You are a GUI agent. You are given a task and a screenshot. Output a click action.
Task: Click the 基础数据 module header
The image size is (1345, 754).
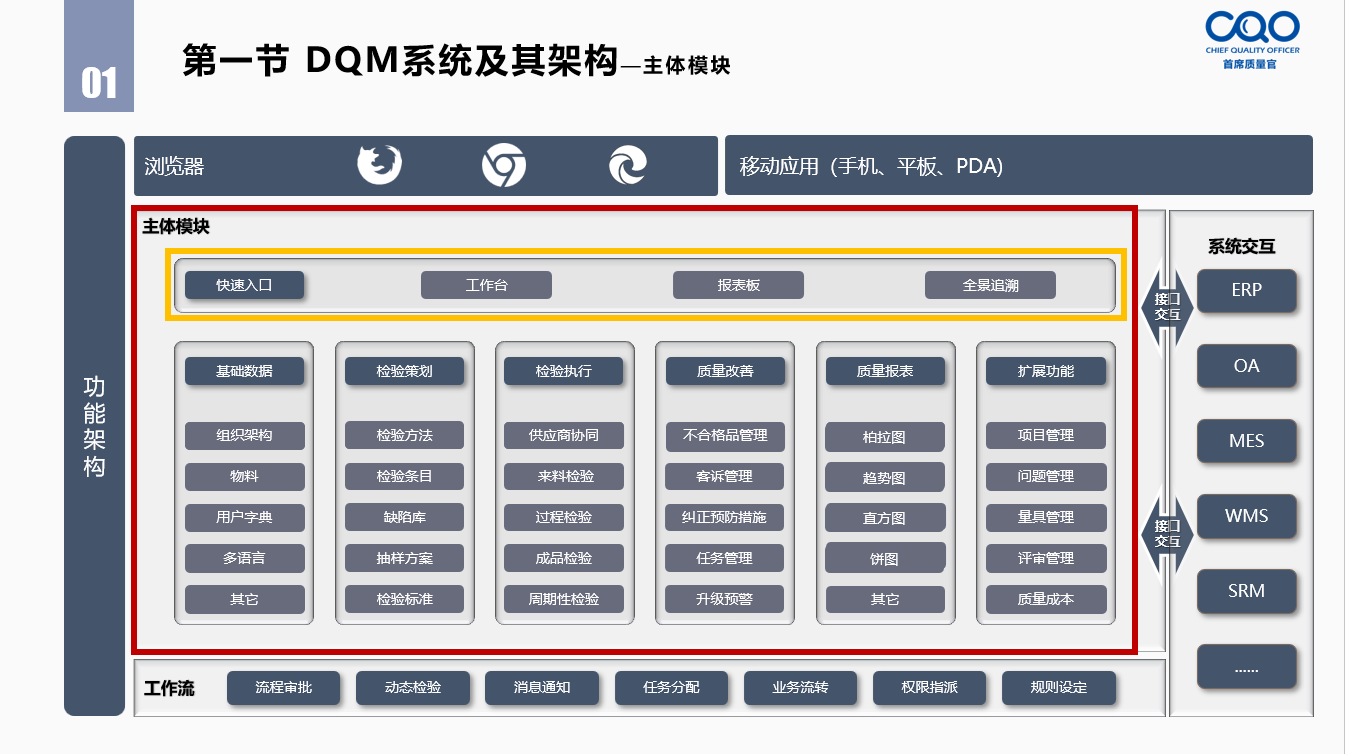pos(244,371)
